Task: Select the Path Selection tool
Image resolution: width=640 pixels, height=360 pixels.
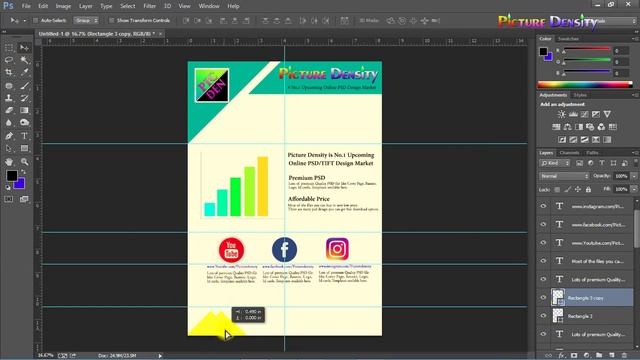Action: point(9,149)
